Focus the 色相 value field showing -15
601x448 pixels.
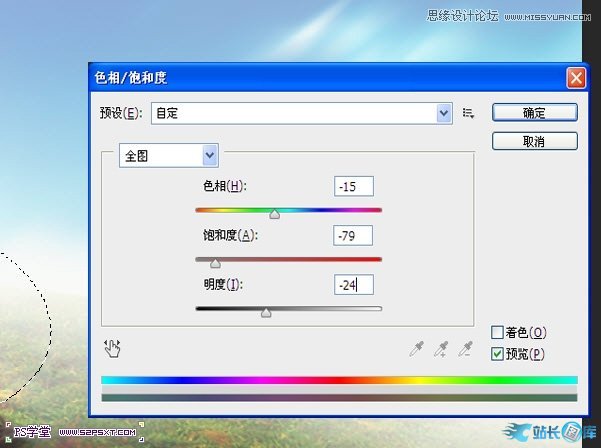354,186
